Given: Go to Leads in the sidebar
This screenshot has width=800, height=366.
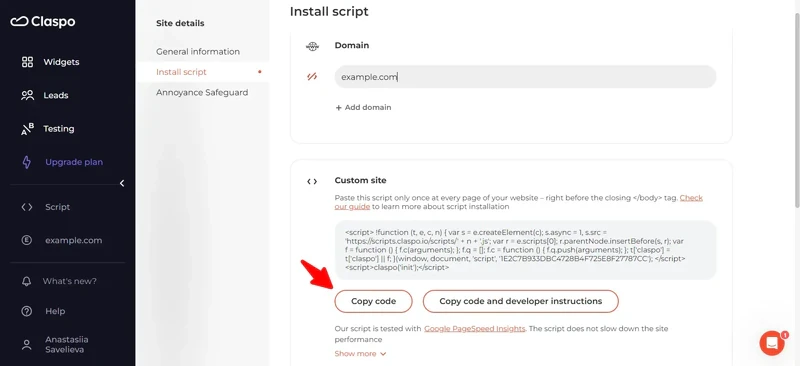Looking at the screenshot, I should [56, 95].
